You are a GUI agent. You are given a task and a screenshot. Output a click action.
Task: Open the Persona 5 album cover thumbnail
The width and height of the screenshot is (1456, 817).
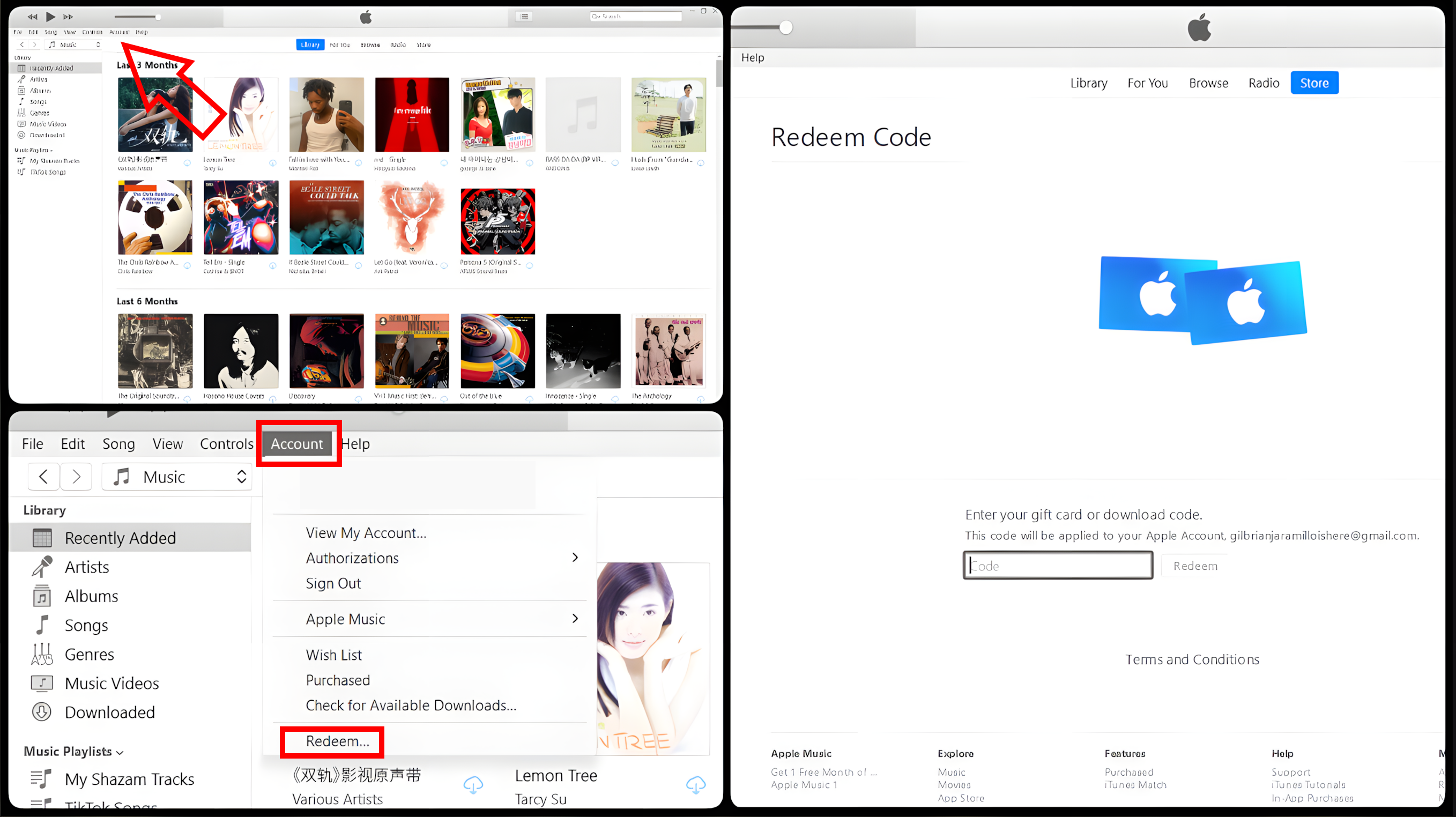[497, 221]
